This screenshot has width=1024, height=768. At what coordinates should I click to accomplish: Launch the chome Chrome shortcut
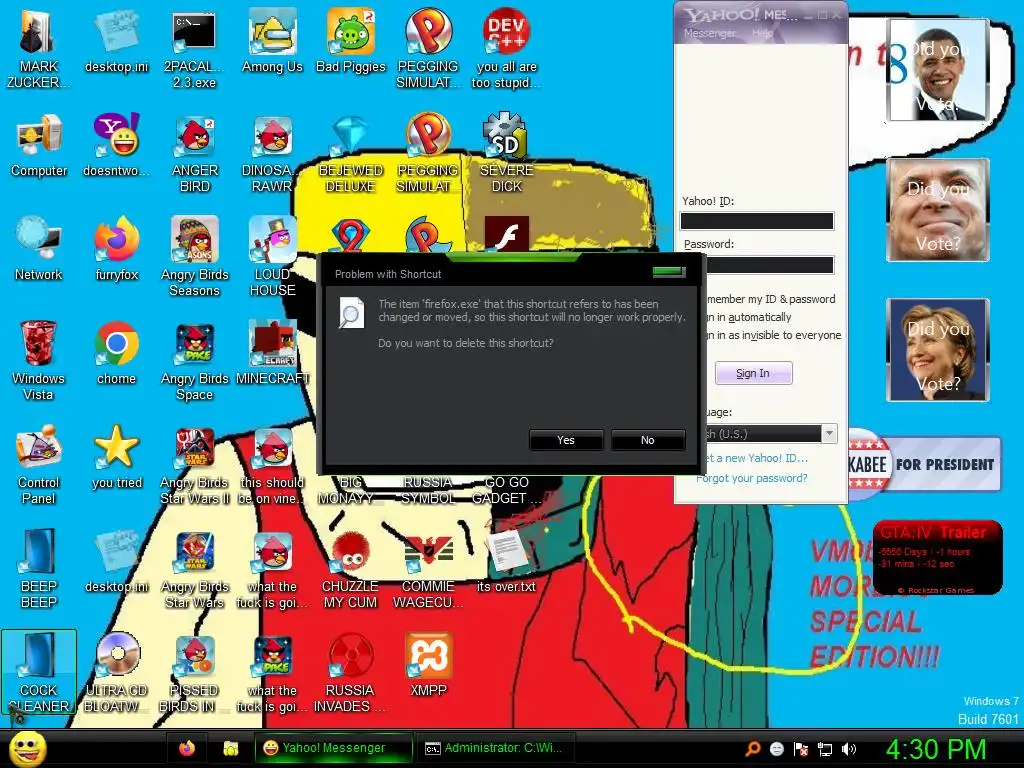tap(116, 353)
